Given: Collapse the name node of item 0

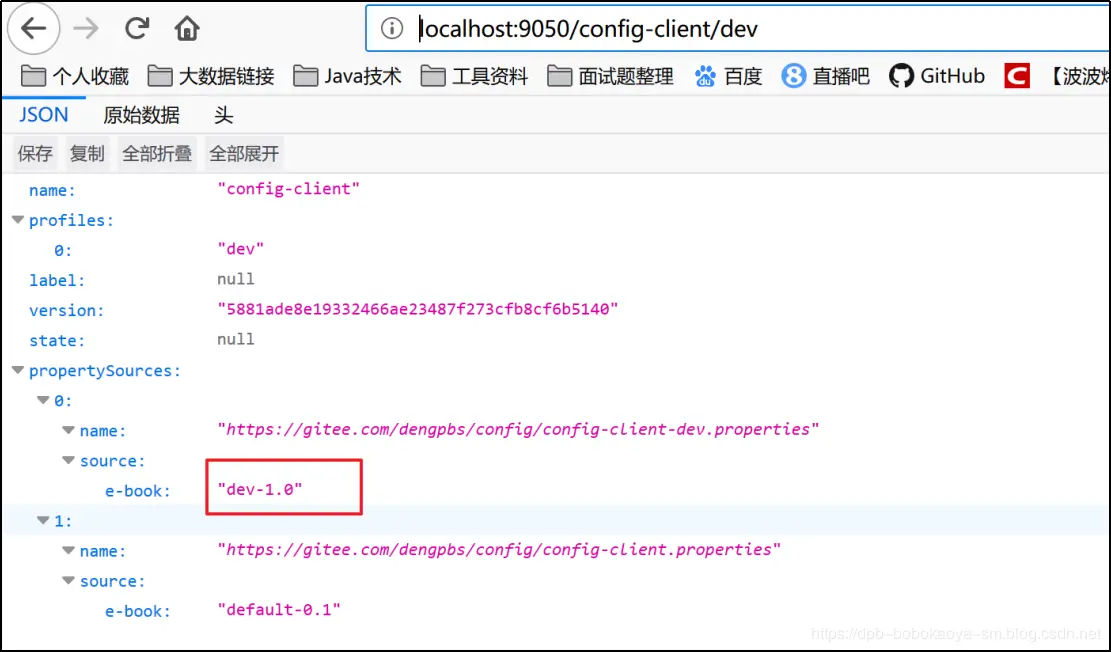Looking at the screenshot, I should tap(69, 430).
